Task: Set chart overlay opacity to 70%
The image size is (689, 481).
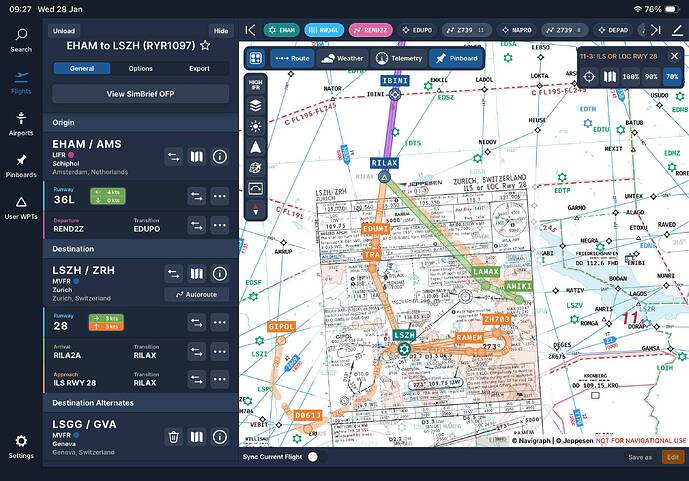Action: (x=672, y=76)
